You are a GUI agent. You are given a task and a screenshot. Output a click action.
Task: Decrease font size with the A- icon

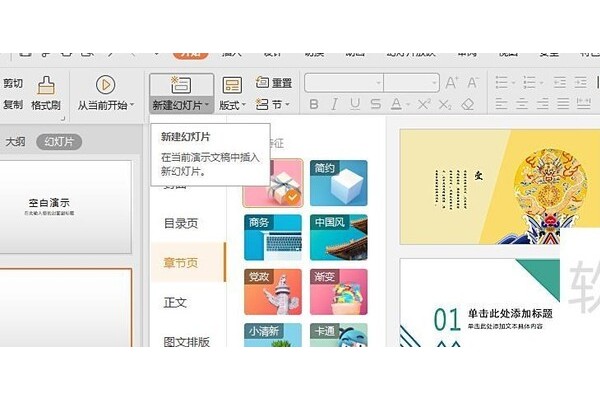point(473,82)
